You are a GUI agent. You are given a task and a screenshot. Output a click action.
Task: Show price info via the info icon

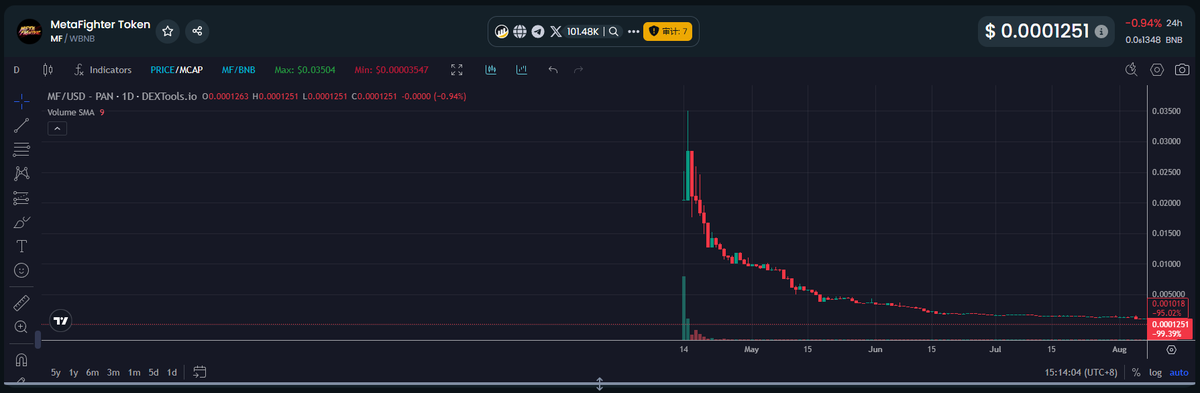click(x=1101, y=32)
